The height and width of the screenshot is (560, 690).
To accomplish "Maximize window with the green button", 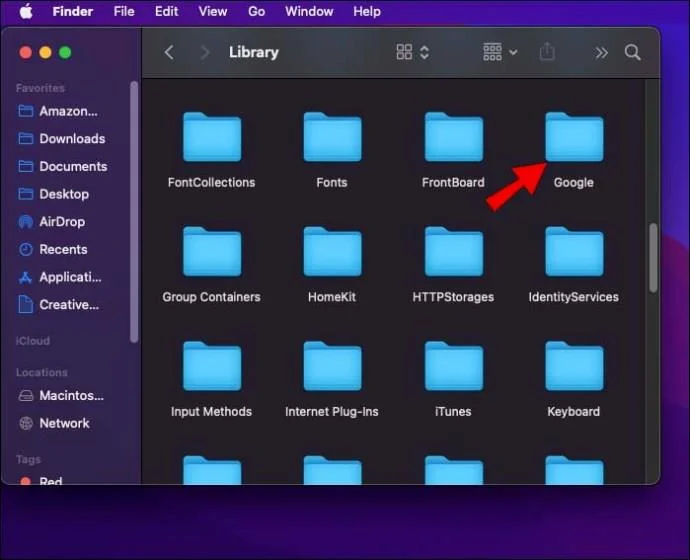I will 65,53.
